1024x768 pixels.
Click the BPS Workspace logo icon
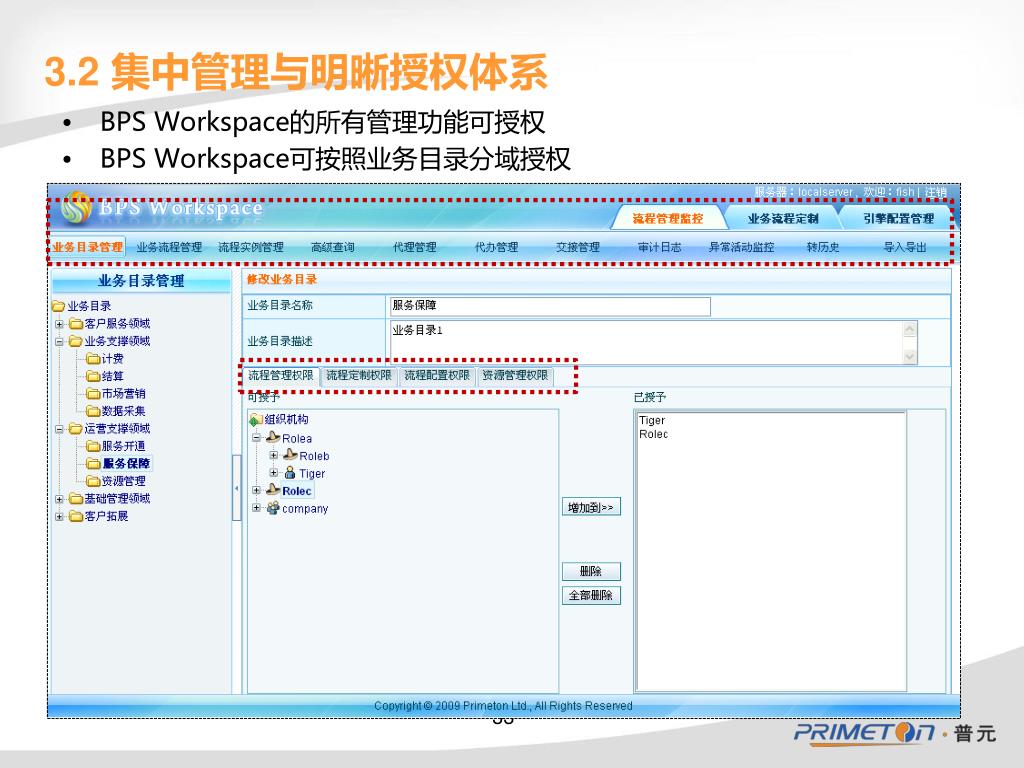(x=76, y=207)
